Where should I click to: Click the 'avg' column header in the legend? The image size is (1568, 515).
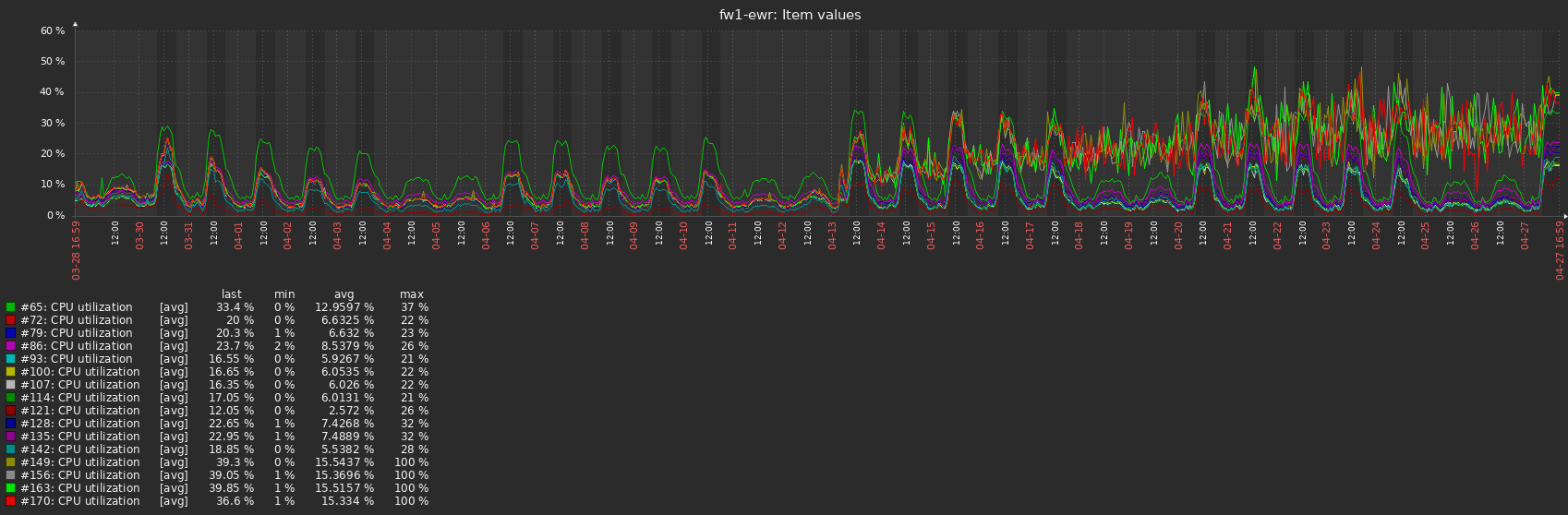click(x=344, y=294)
